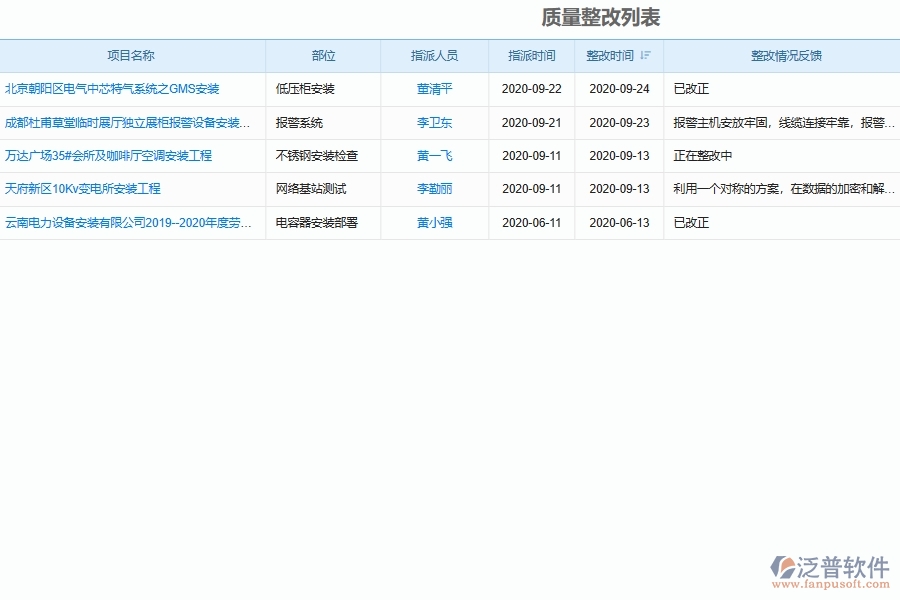
Task: View assignee 李卫东's details
Action: click(433, 122)
